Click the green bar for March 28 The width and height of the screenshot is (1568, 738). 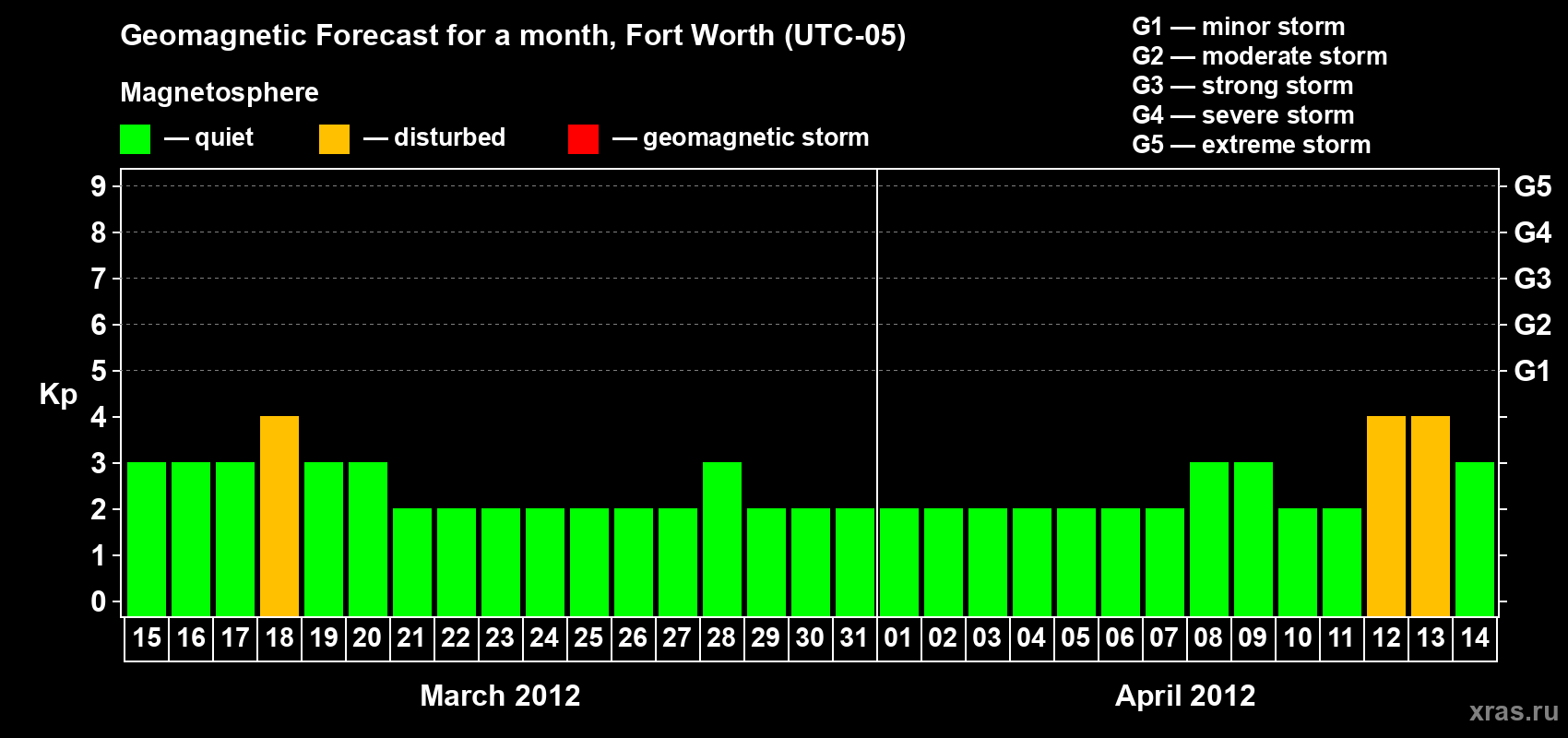722,539
